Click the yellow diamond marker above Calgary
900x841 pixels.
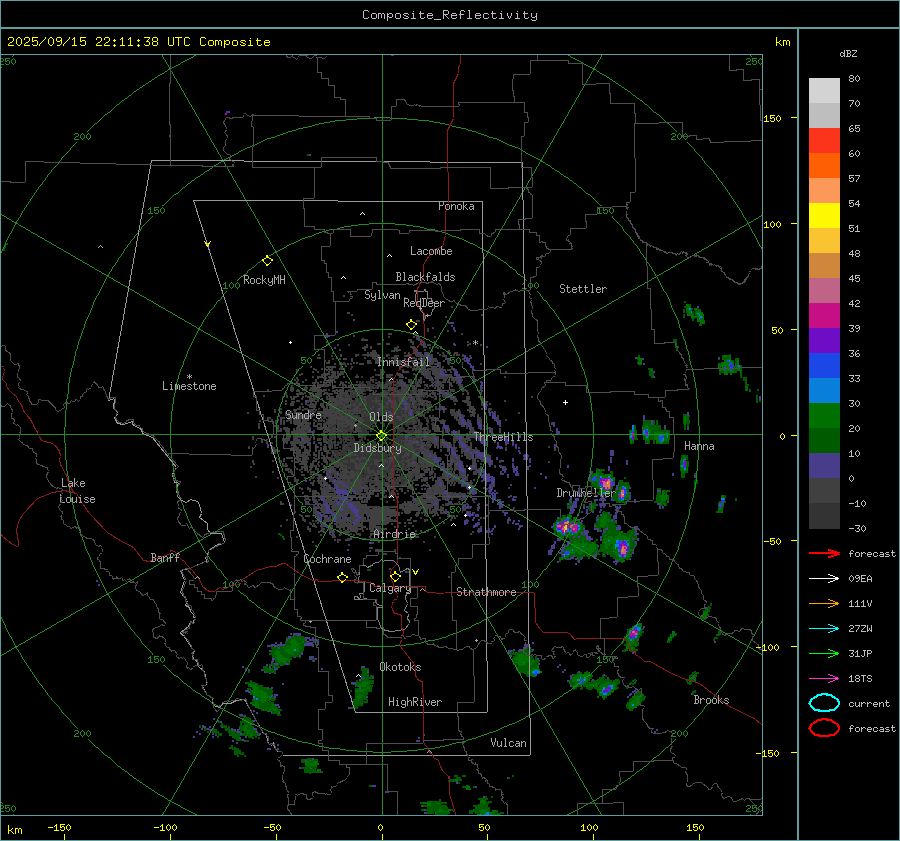point(395,576)
